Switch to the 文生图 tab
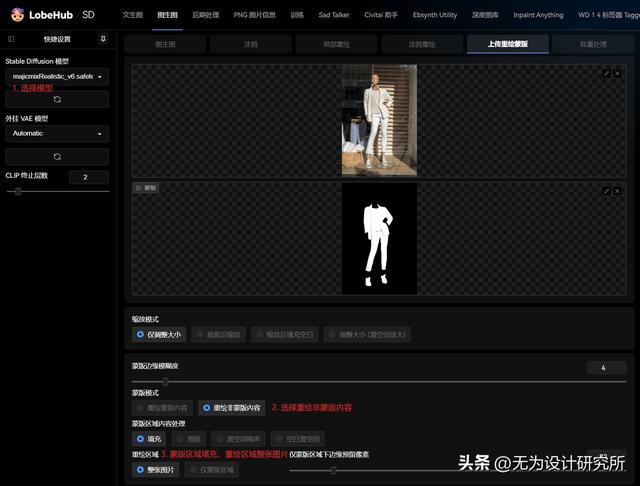 point(132,15)
